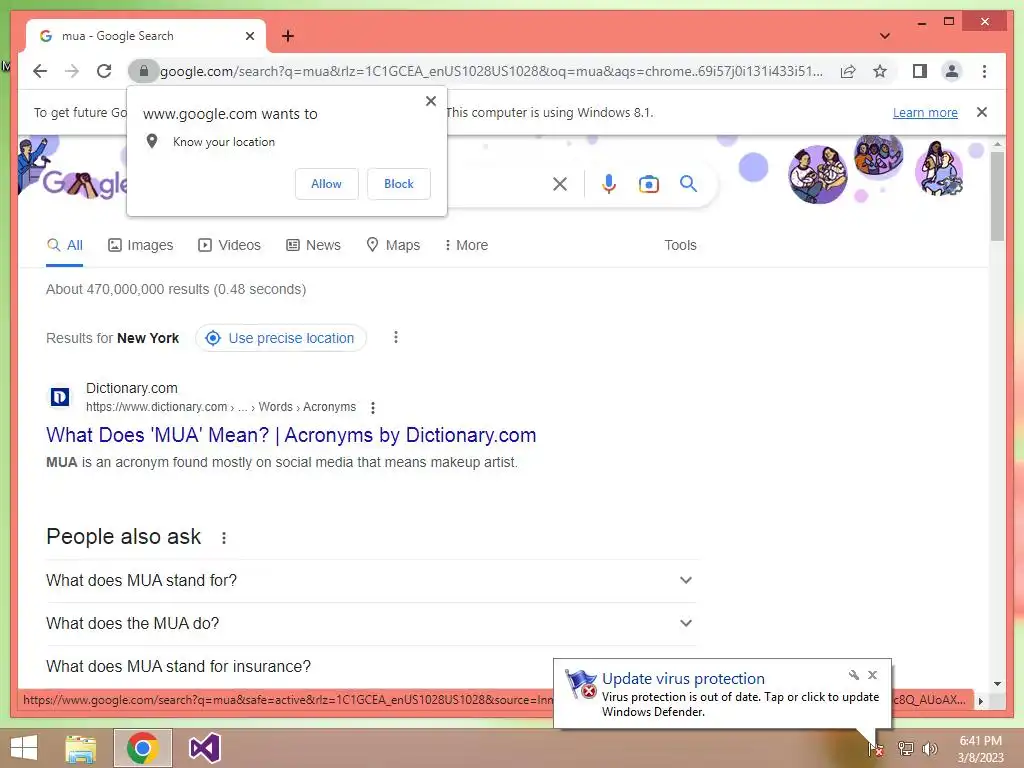Screen dimensions: 1024x768
Task: Open Dictionary.com result options menu
Action: point(373,408)
